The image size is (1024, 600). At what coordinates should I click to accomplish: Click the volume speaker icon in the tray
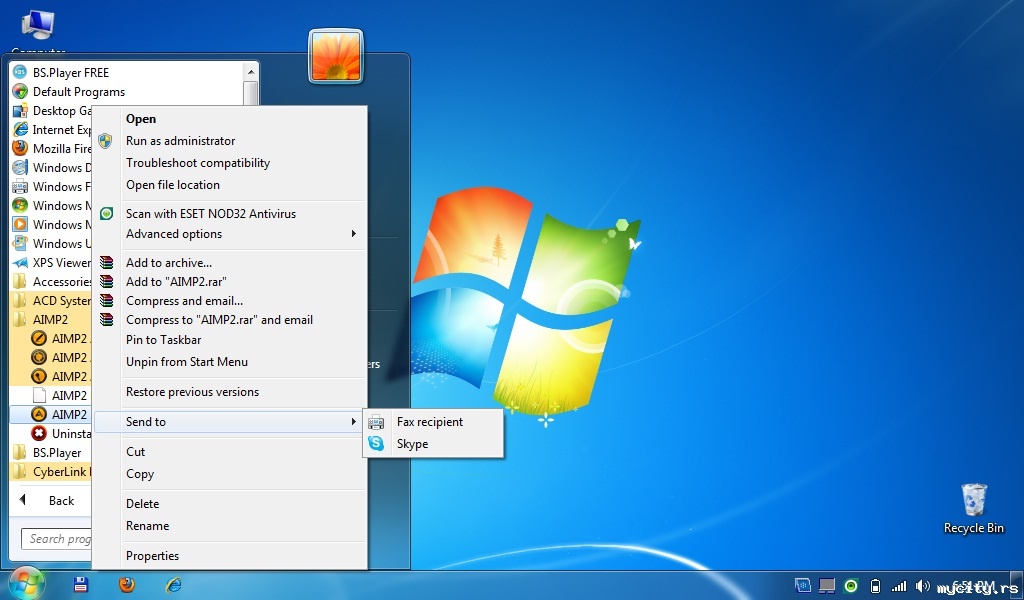(x=921, y=586)
